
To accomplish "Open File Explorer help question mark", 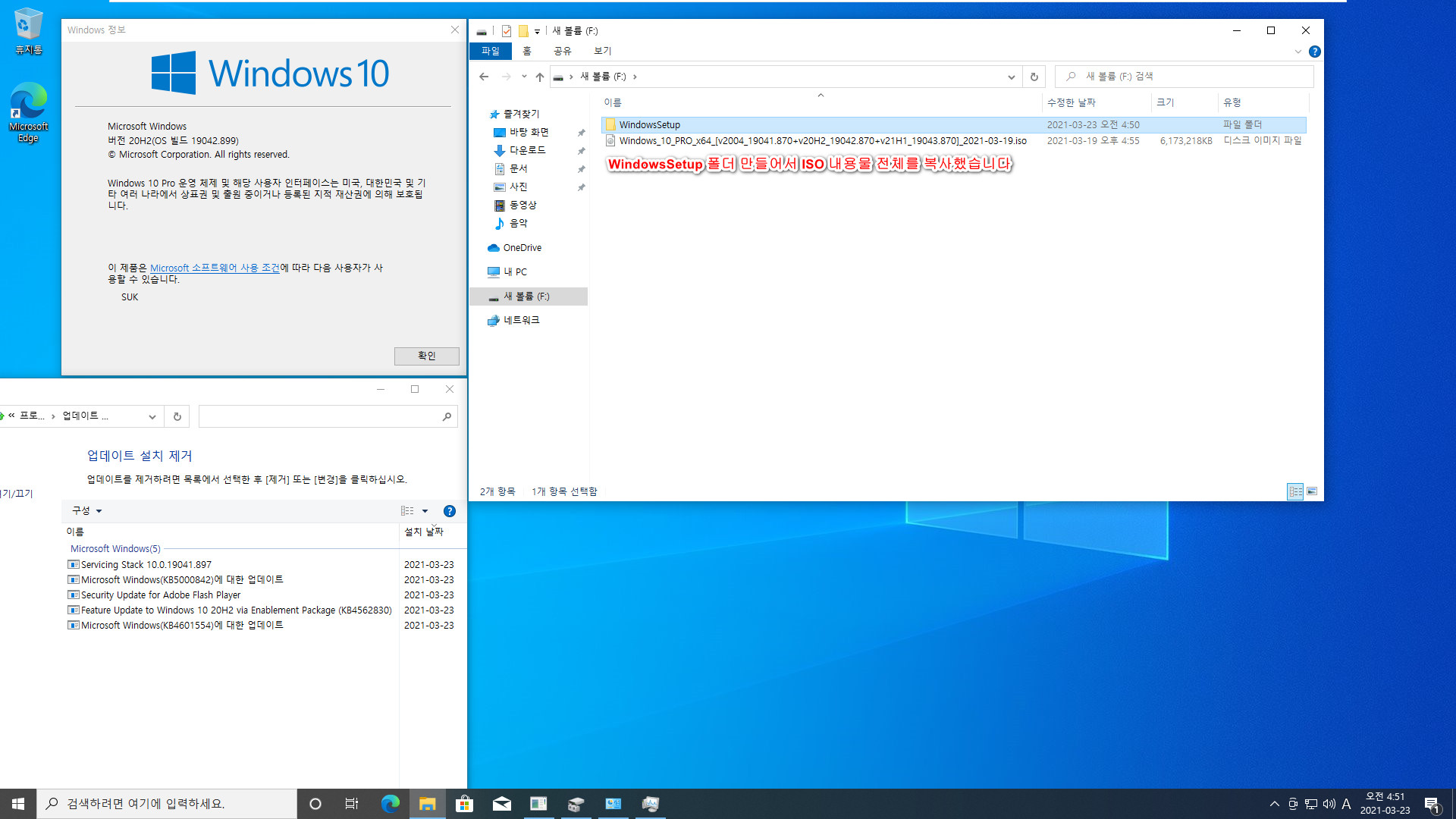I will click(x=1315, y=52).
